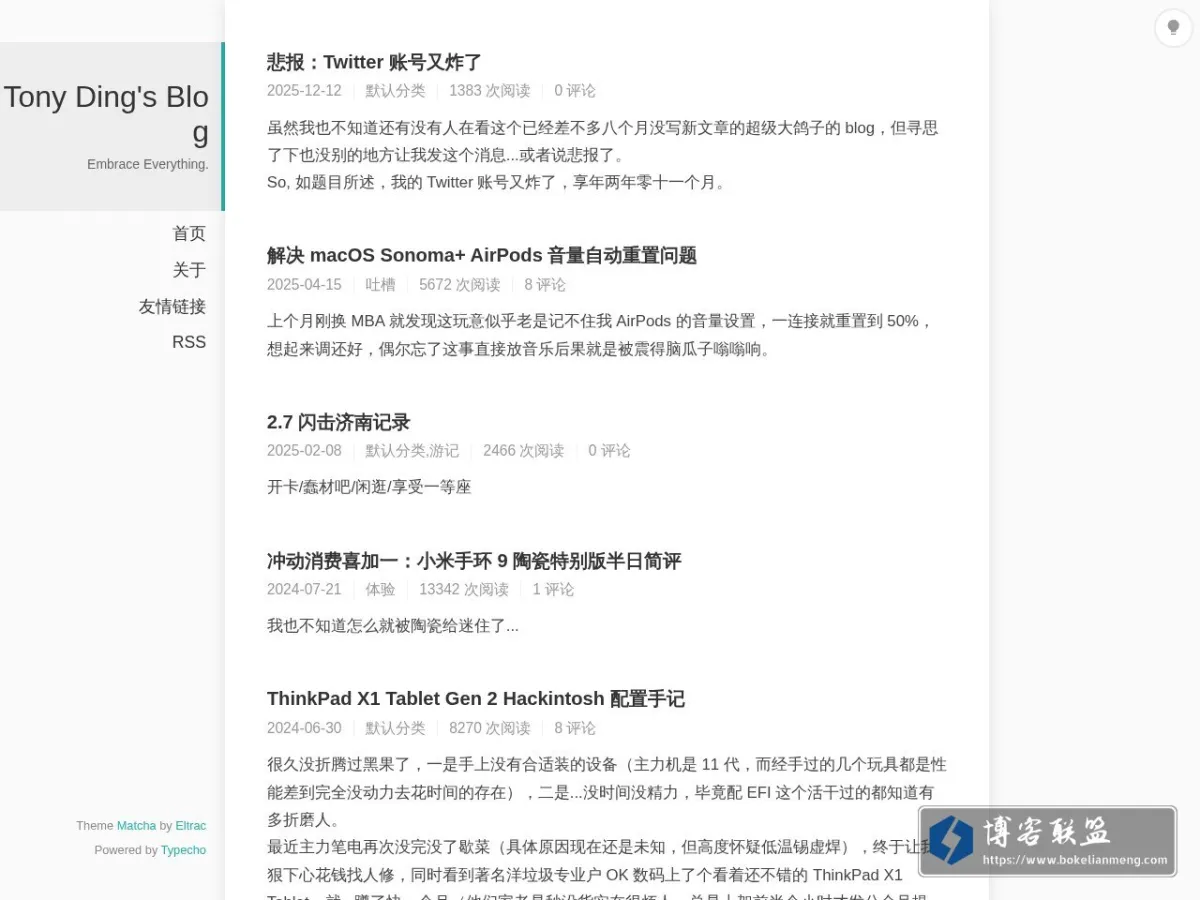The width and height of the screenshot is (1200, 900).
Task: Click the date 2025-04-15
Action: pos(304,285)
